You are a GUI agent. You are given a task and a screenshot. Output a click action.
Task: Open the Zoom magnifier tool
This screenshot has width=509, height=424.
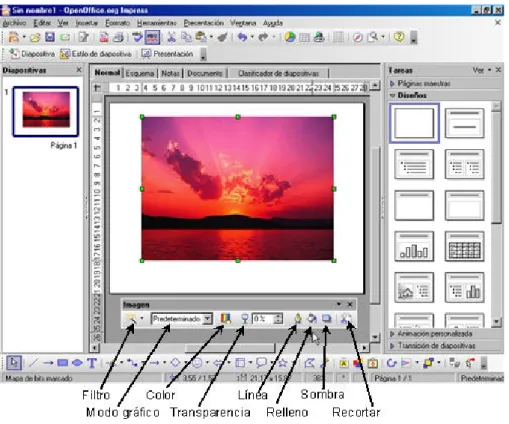(373, 37)
